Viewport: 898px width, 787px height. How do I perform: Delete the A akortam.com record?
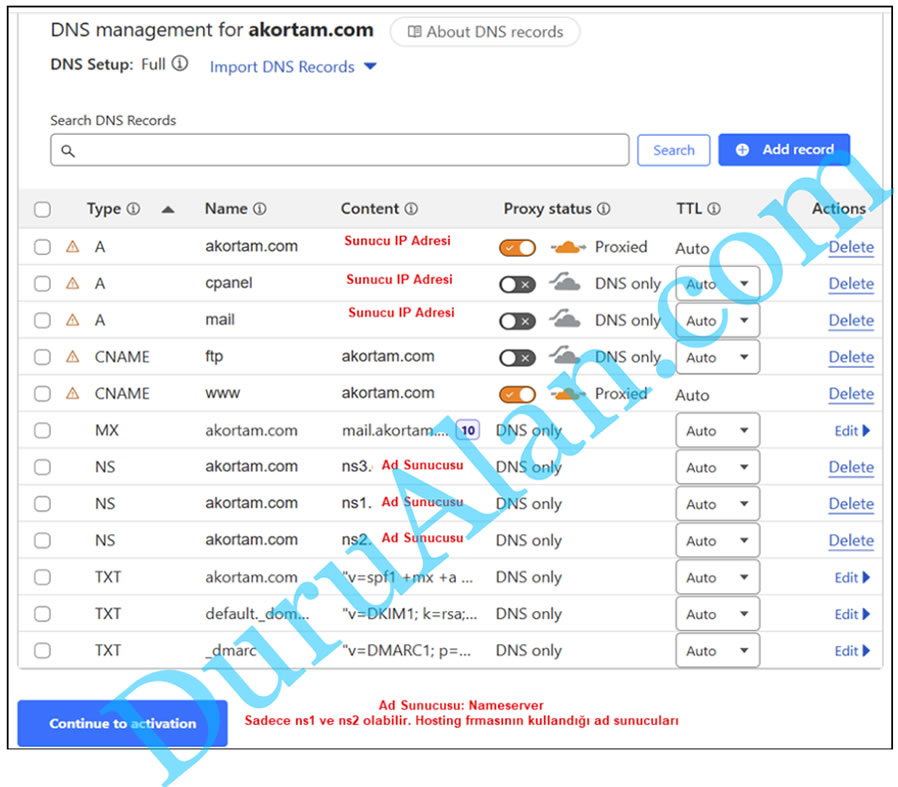click(x=851, y=247)
